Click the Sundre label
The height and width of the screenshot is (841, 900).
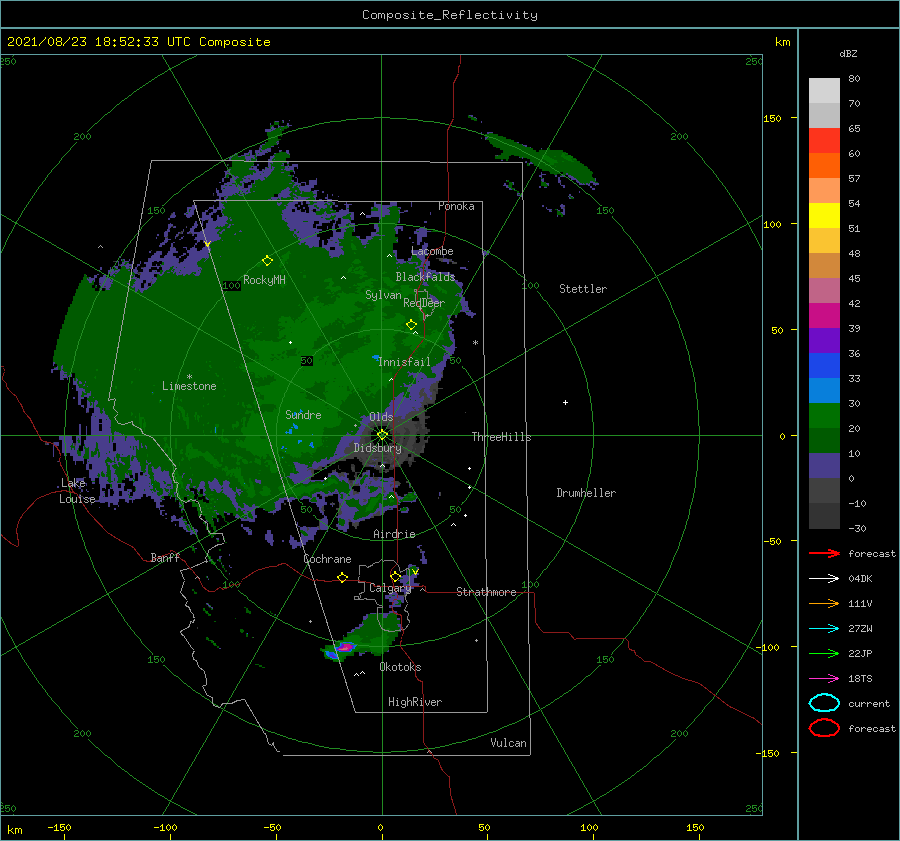click(303, 414)
